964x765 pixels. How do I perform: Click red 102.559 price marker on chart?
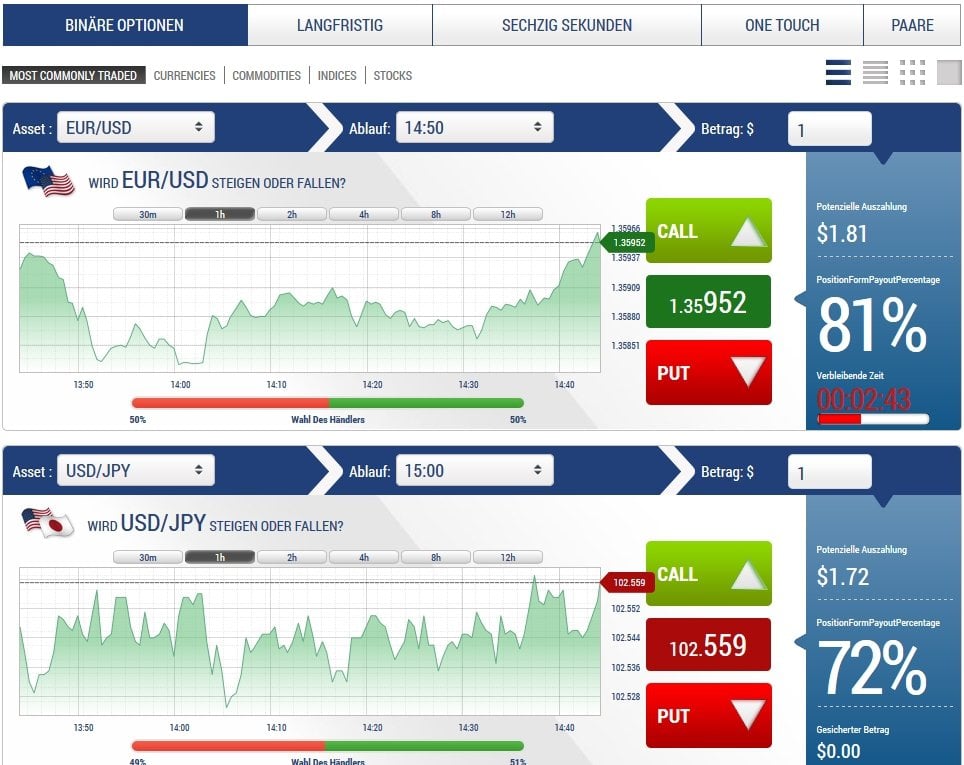[x=626, y=582]
